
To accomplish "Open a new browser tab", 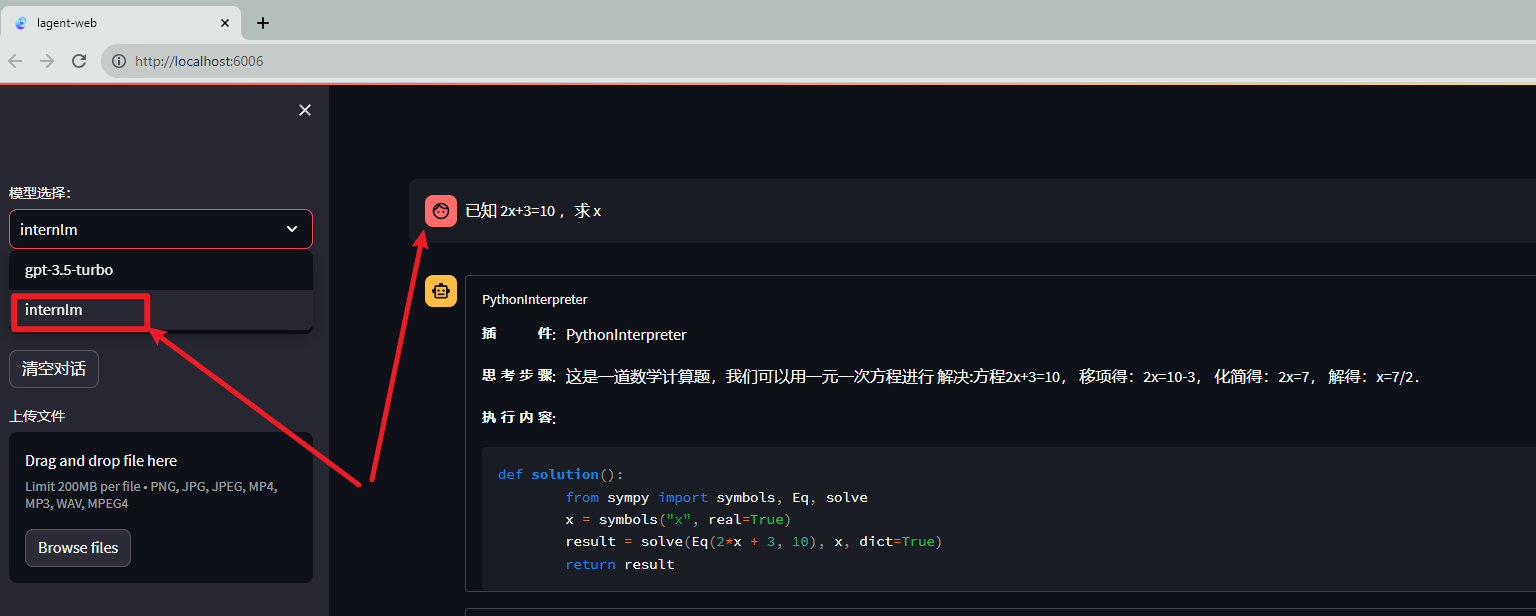I will 263,23.
